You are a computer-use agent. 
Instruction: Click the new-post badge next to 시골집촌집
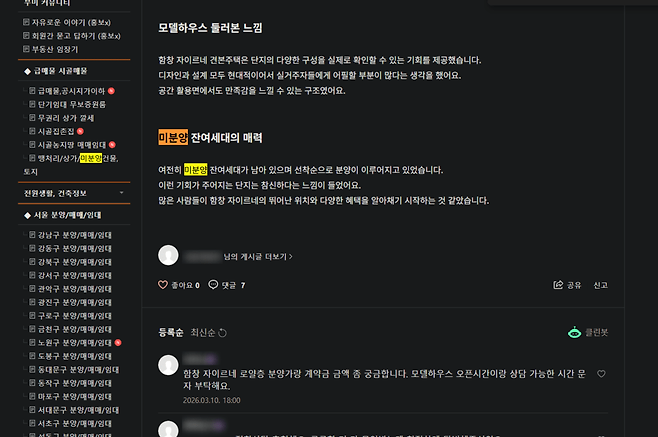(x=80, y=131)
